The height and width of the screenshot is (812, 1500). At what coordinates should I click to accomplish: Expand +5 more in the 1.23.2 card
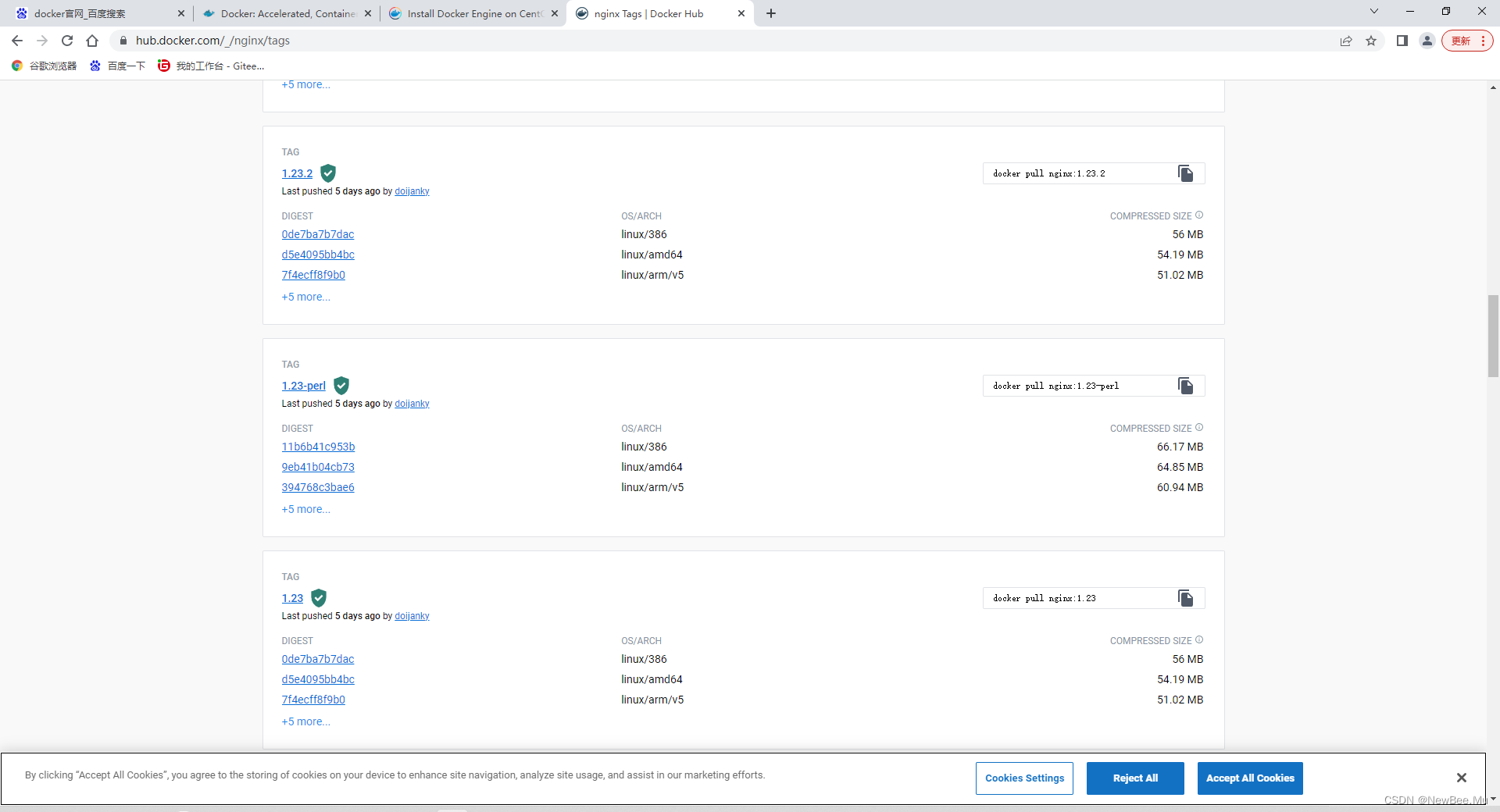pos(305,297)
